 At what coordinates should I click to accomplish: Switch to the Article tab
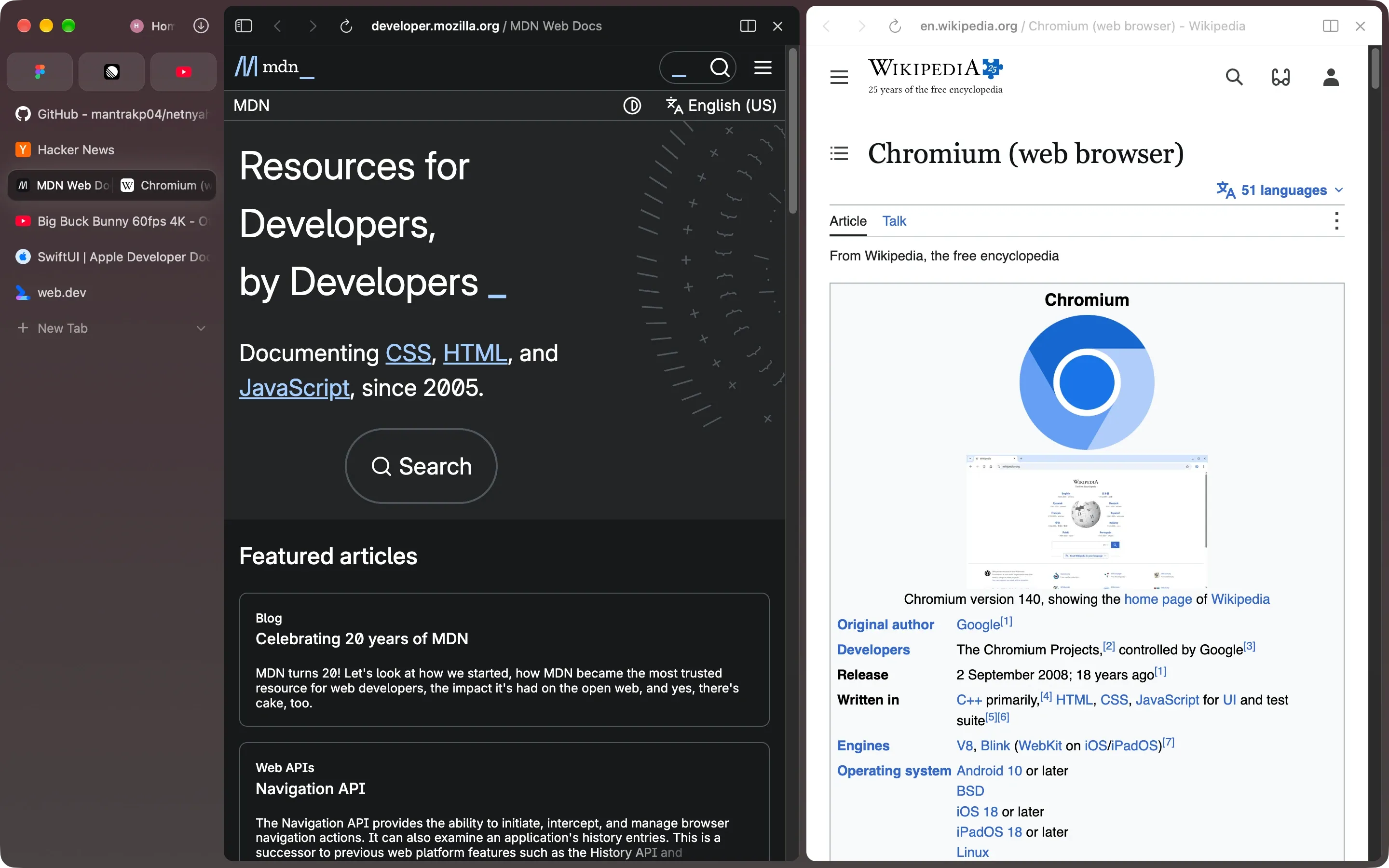848,221
